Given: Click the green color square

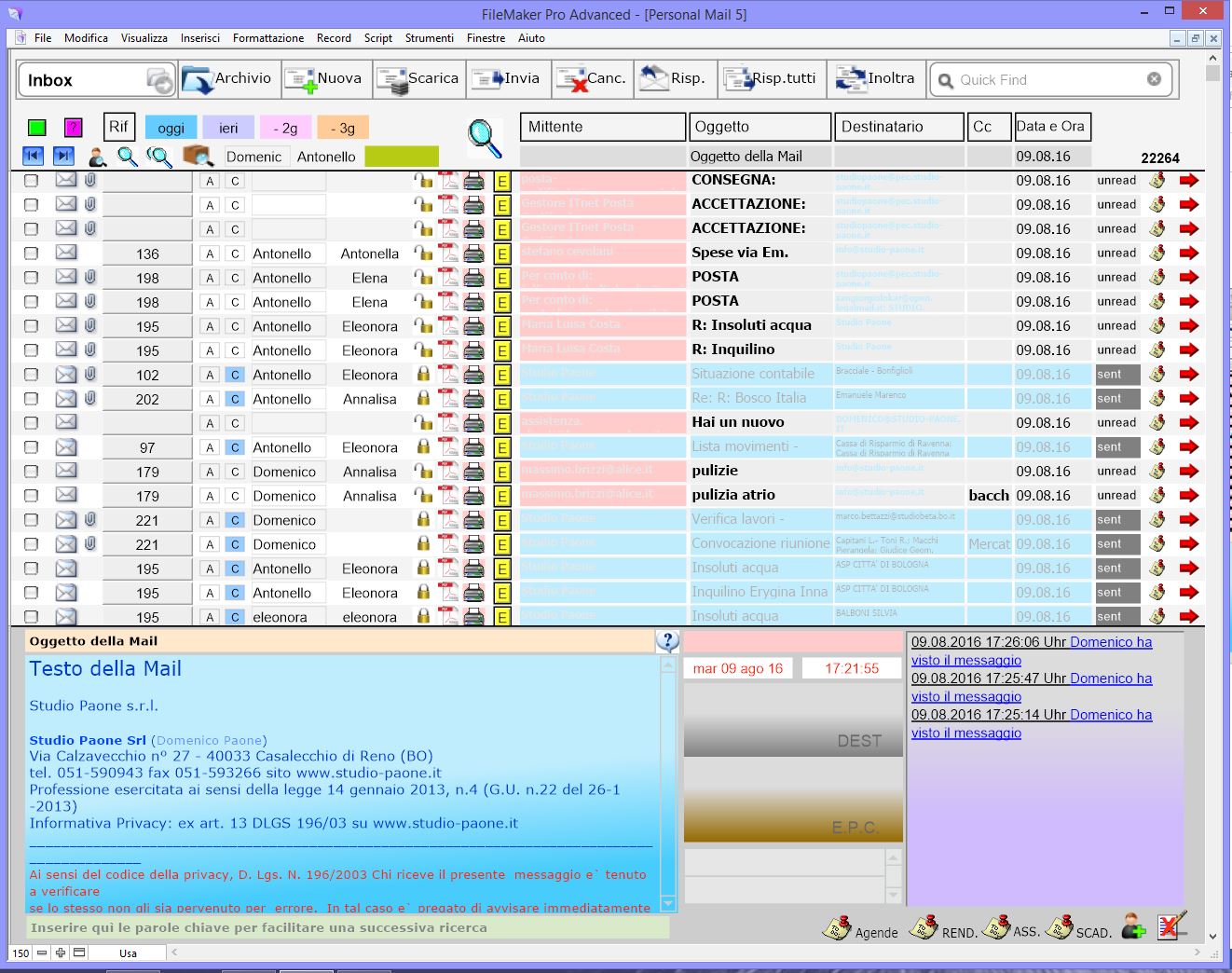Looking at the screenshot, I should 37,128.
